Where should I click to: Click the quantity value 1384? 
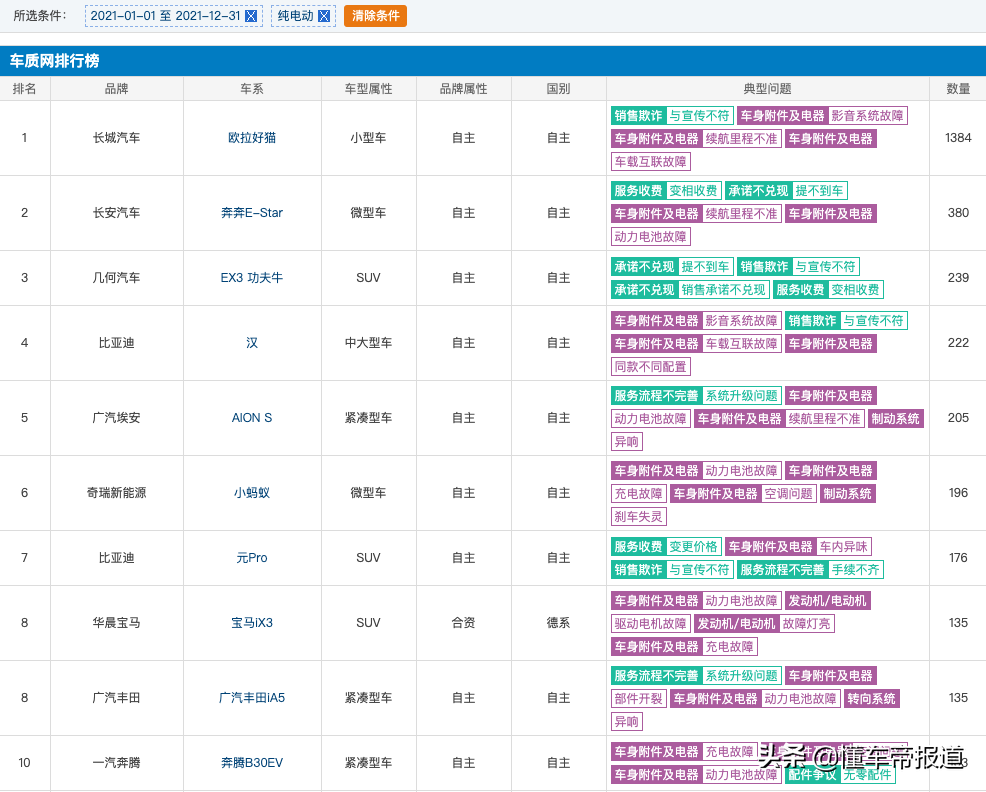point(958,138)
